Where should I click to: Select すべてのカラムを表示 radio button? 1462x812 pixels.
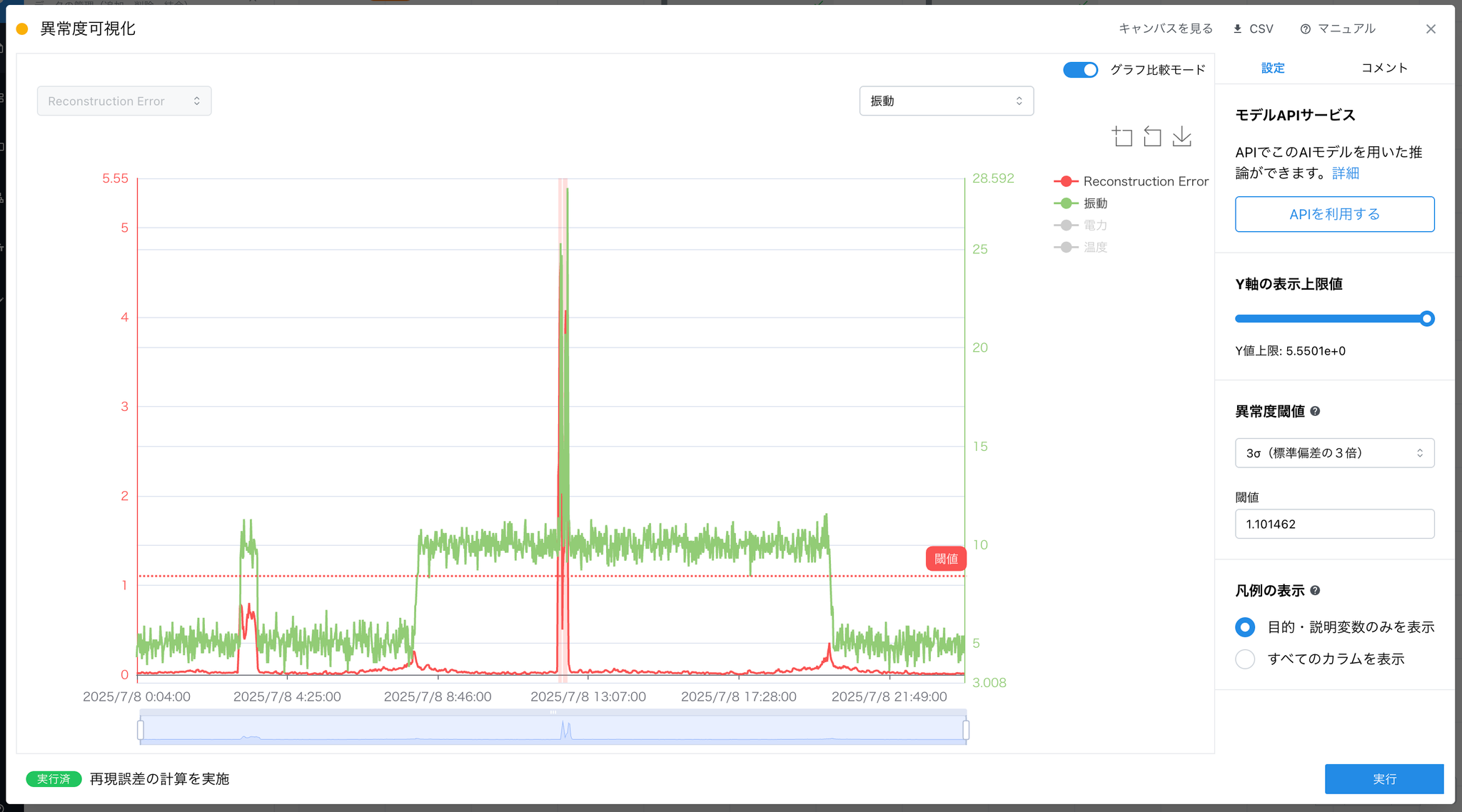1245,659
